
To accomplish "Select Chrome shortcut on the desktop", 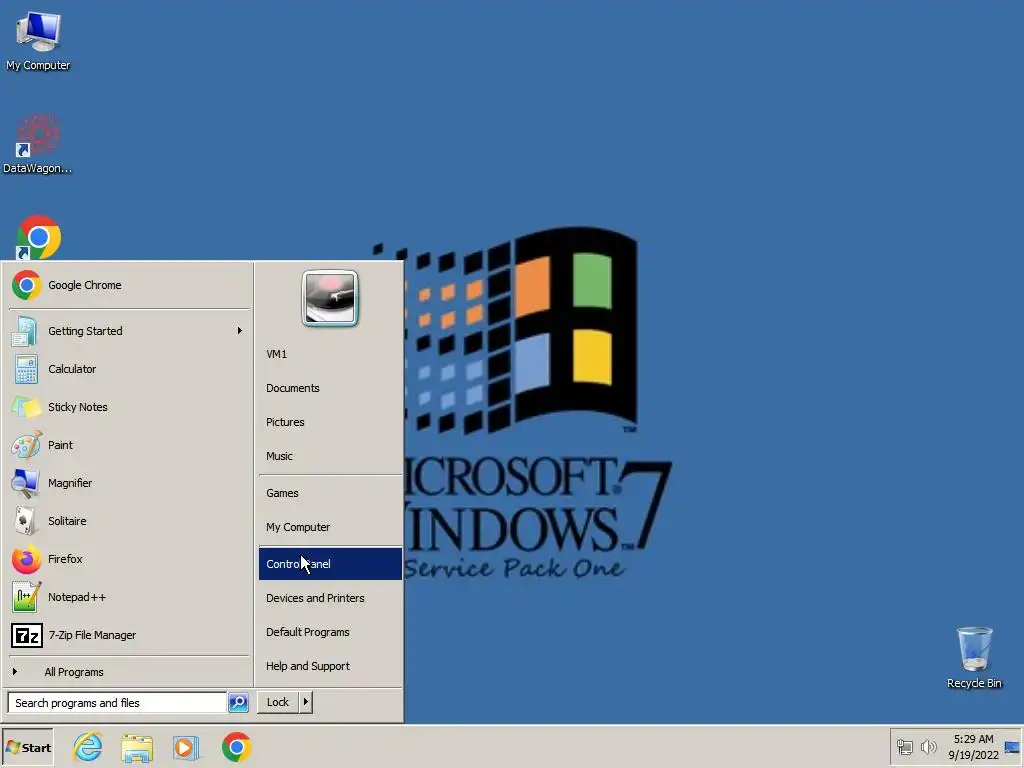I will (38, 238).
